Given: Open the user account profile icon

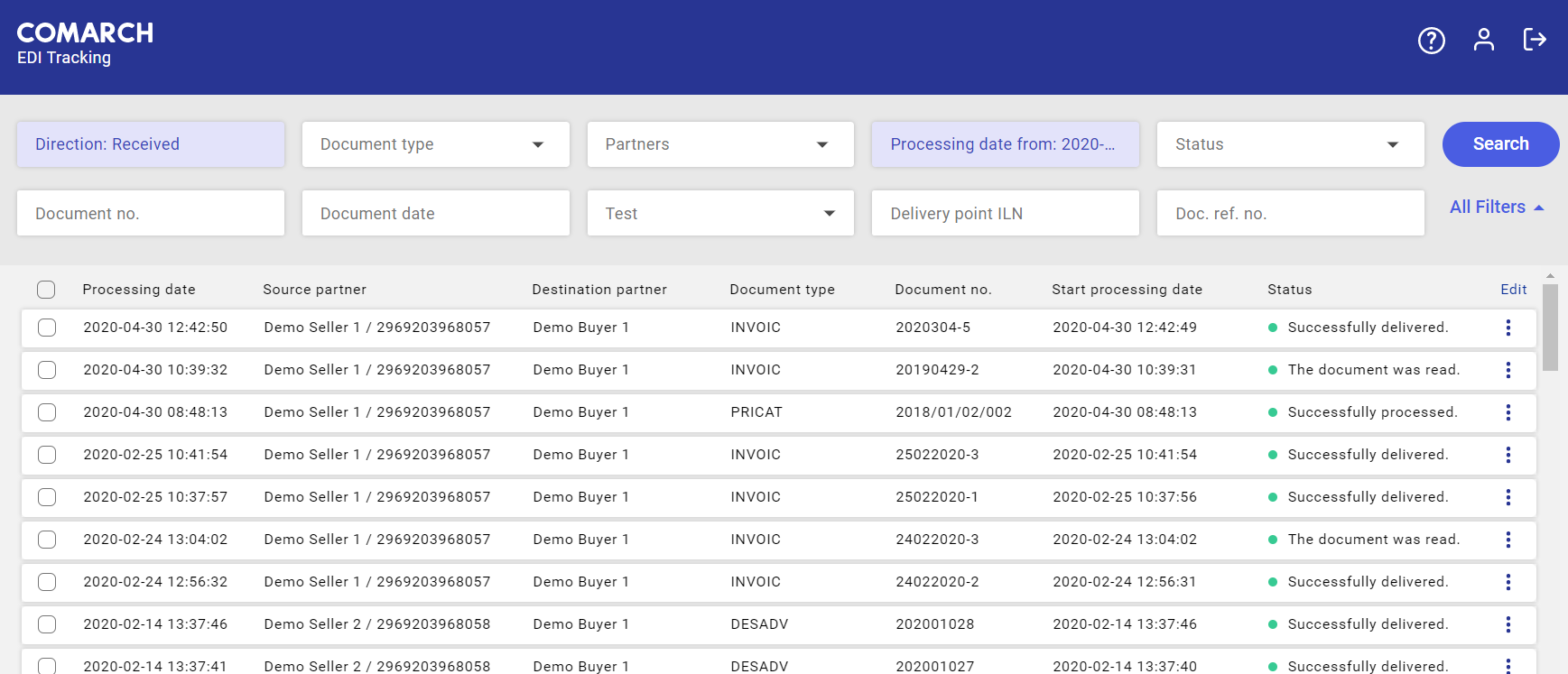Looking at the screenshot, I should coord(1483,40).
